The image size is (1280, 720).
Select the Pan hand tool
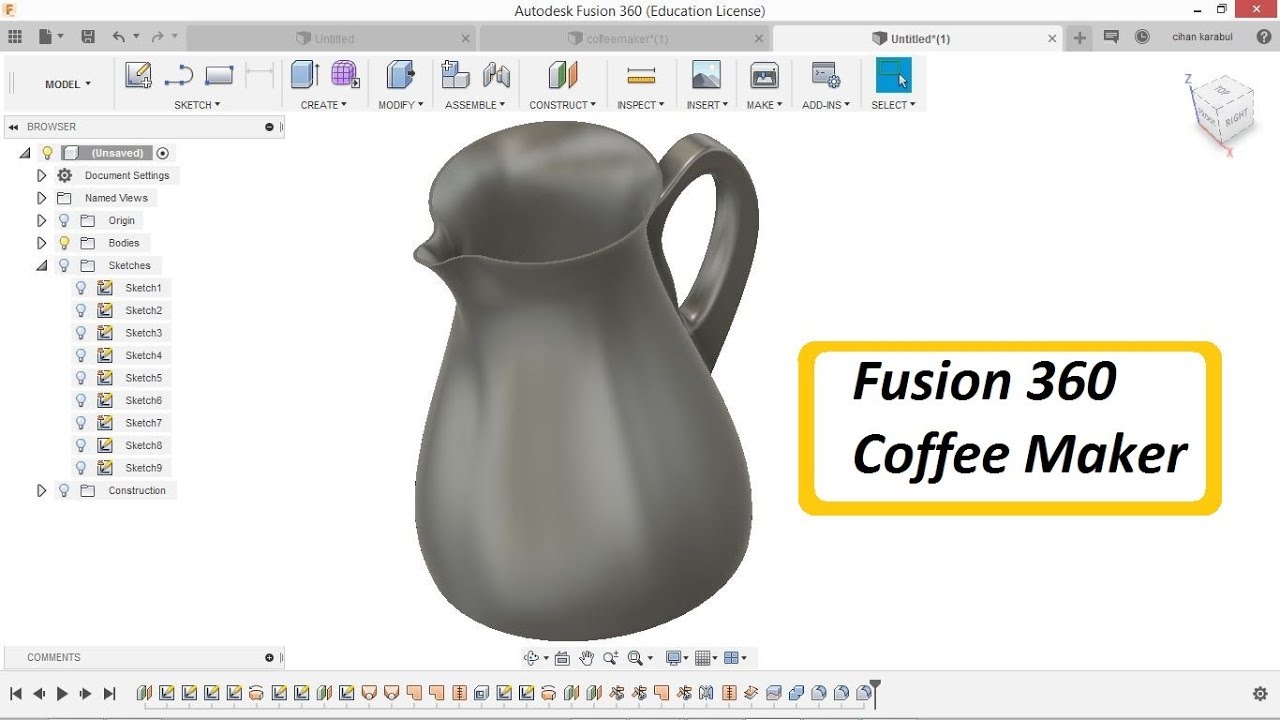tap(586, 658)
